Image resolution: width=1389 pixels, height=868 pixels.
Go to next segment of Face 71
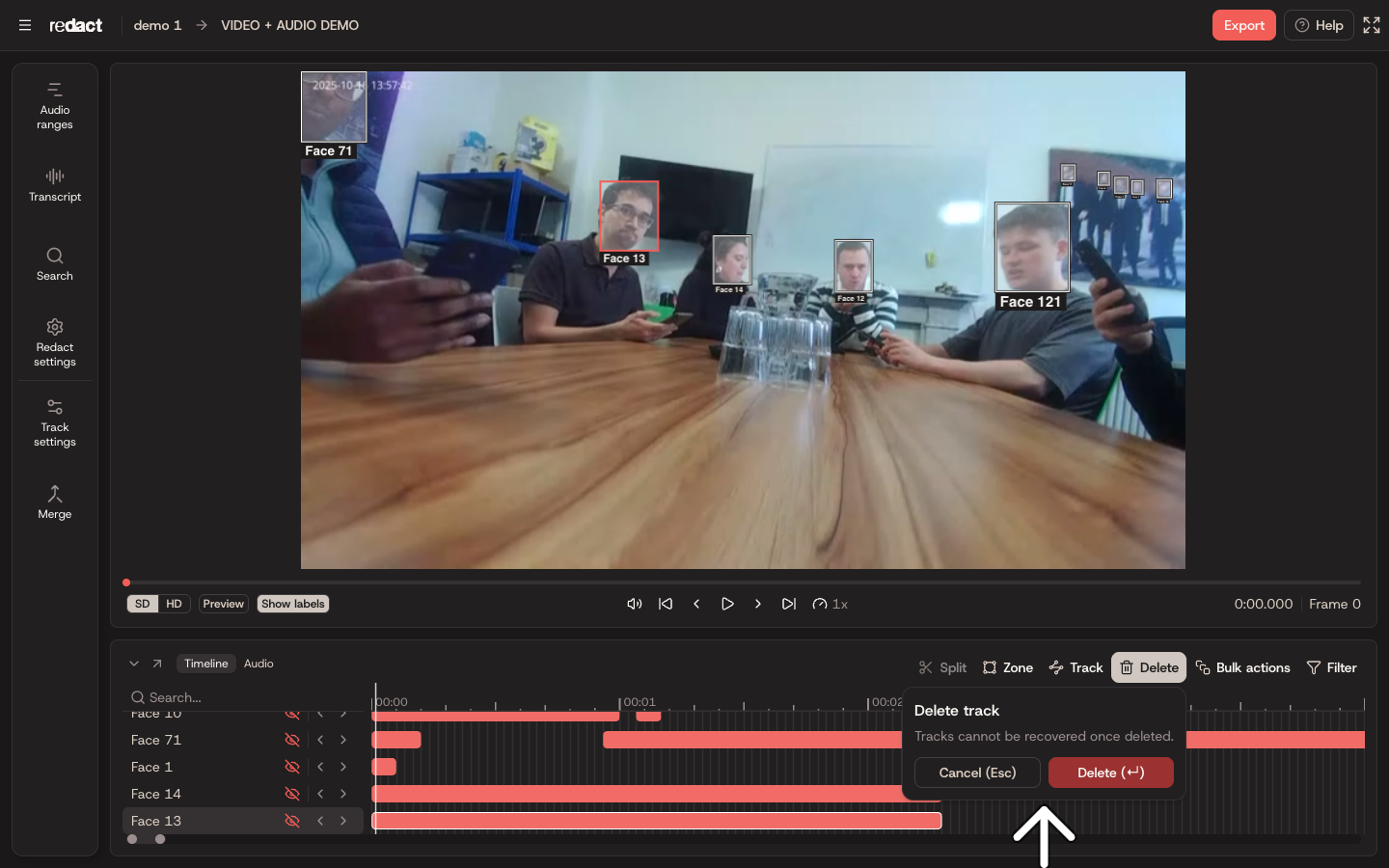click(x=343, y=740)
